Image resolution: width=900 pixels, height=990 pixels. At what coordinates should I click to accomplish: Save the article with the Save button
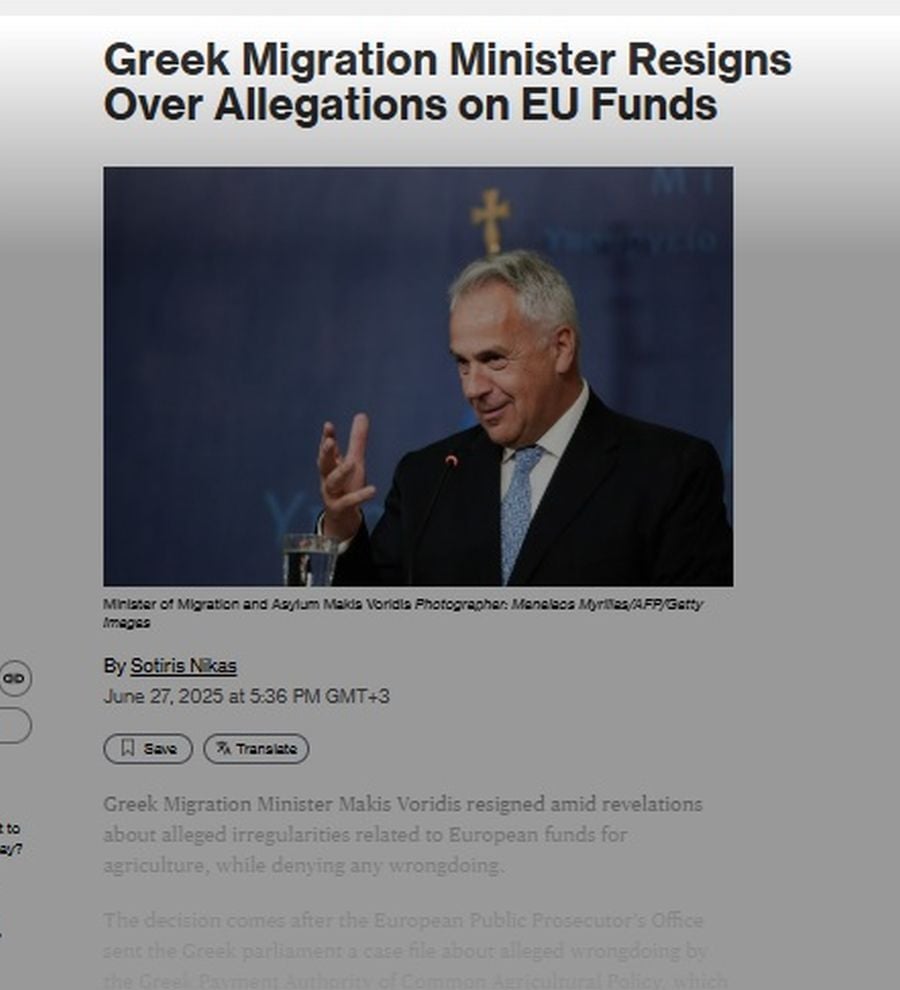[148, 749]
